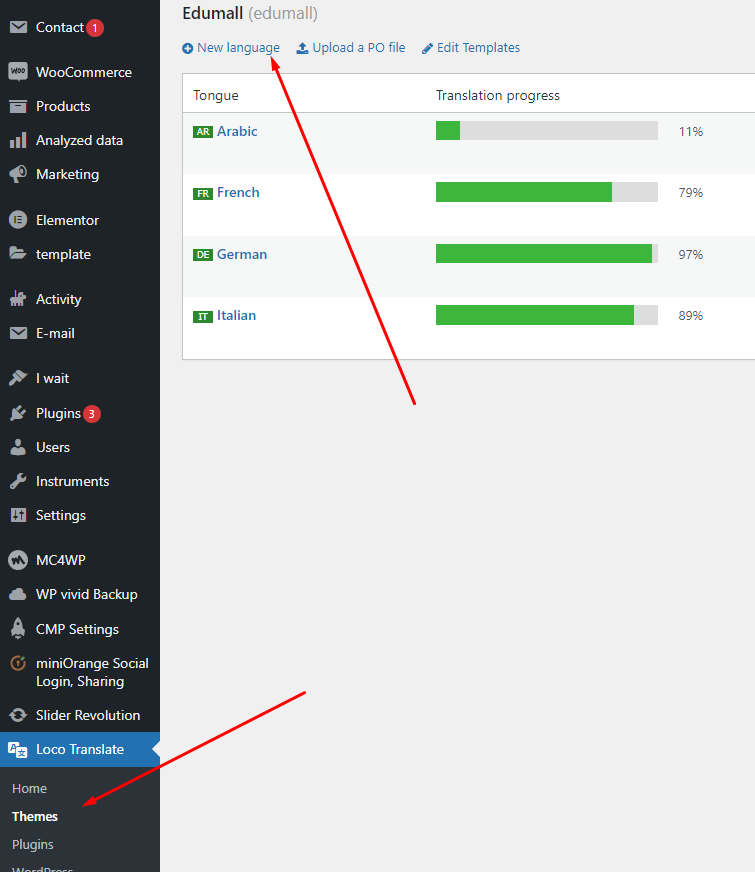Viewport: 755px width, 872px height.
Task: Click the Users person icon
Action: (18, 447)
